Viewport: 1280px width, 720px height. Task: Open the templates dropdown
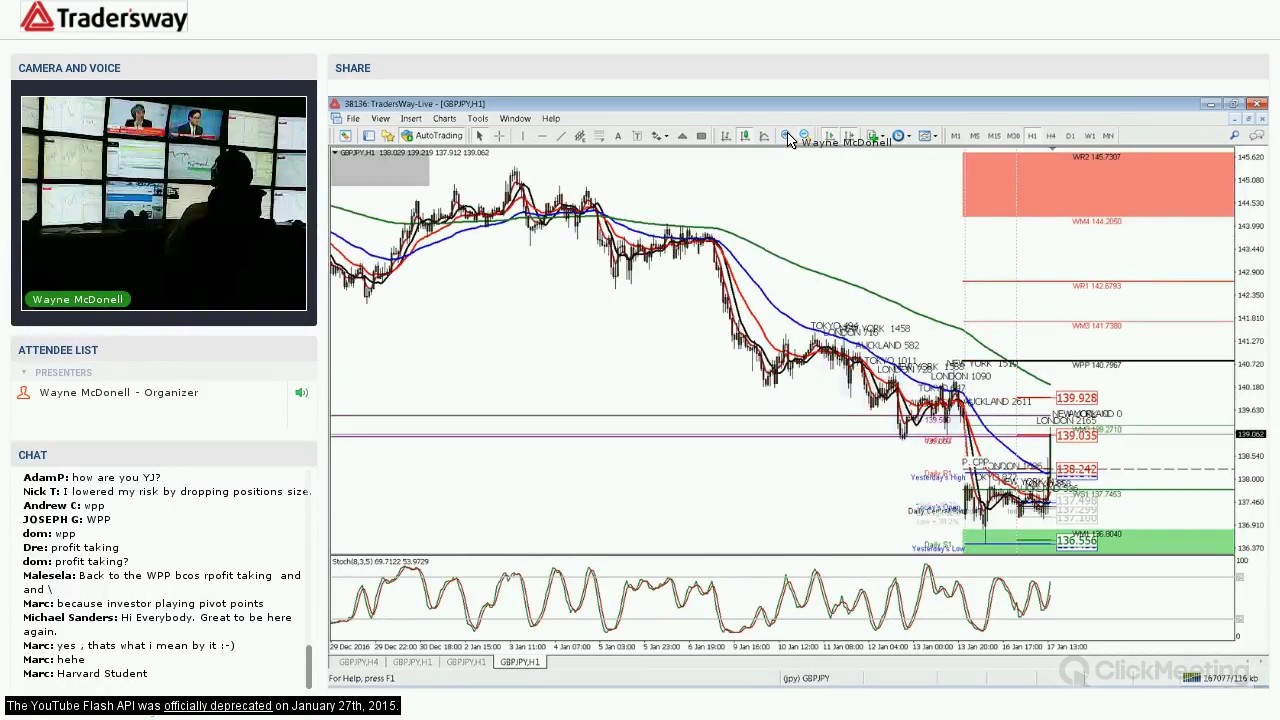click(x=928, y=136)
